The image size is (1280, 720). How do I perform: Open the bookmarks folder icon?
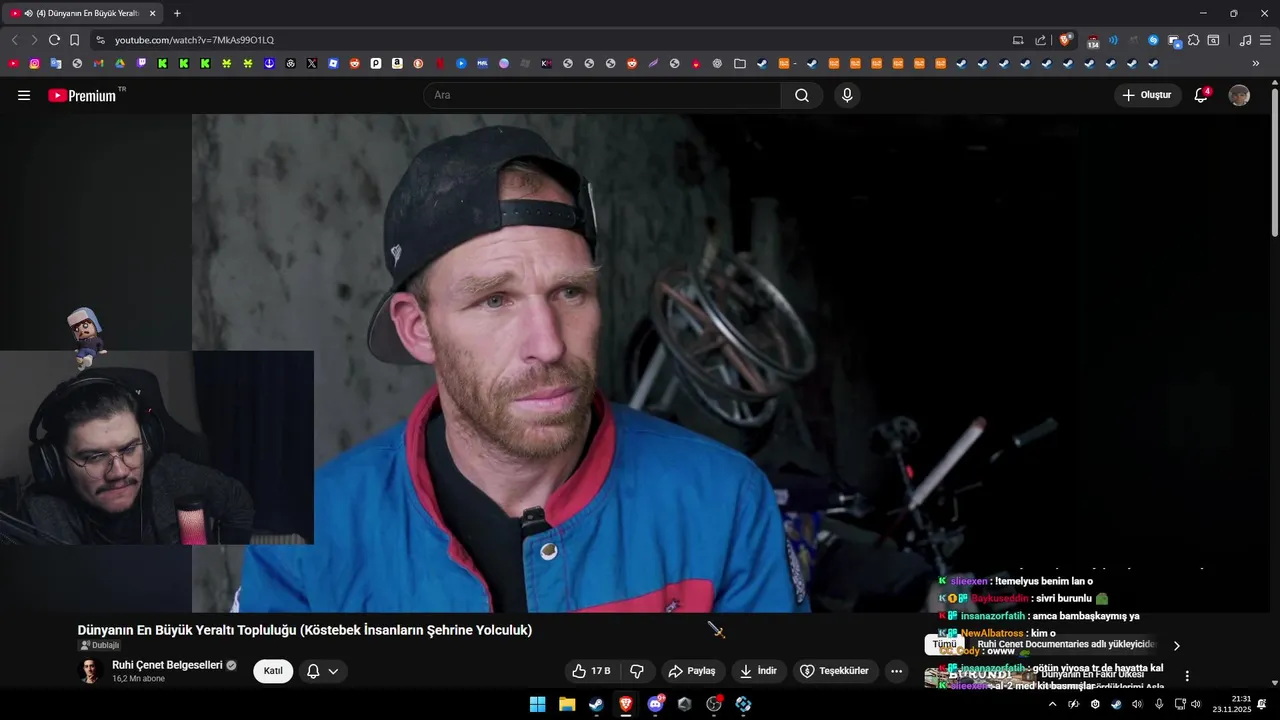[739, 63]
